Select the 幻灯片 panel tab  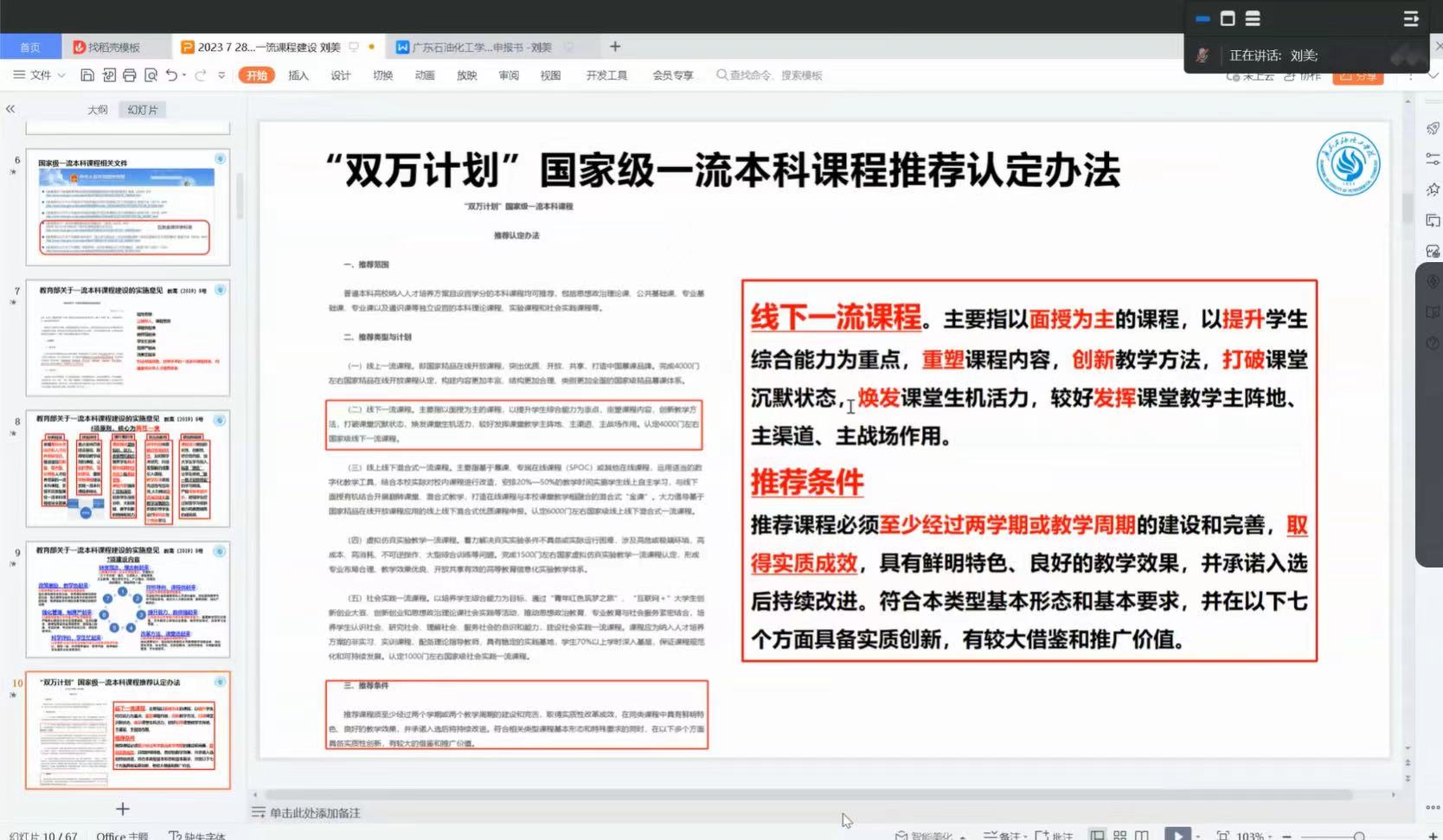pyautogui.click(x=143, y=110)
